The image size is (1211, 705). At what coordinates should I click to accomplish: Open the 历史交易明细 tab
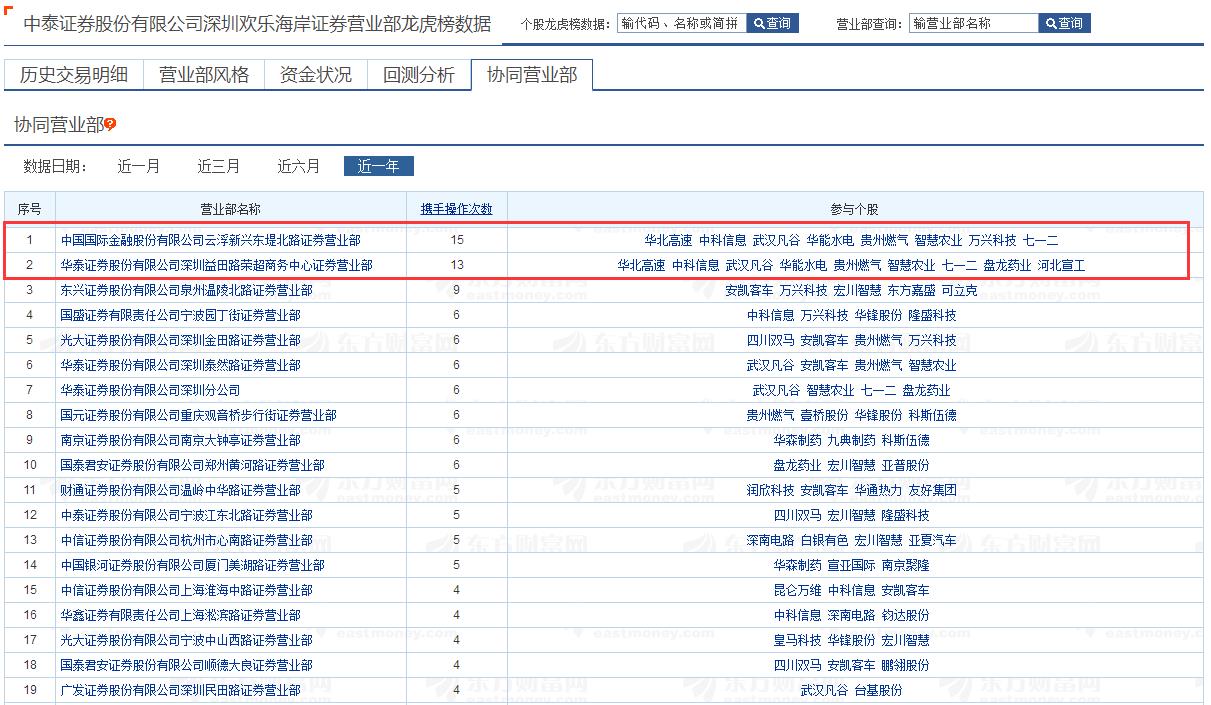pyautogui.click(x=74, y=75)
